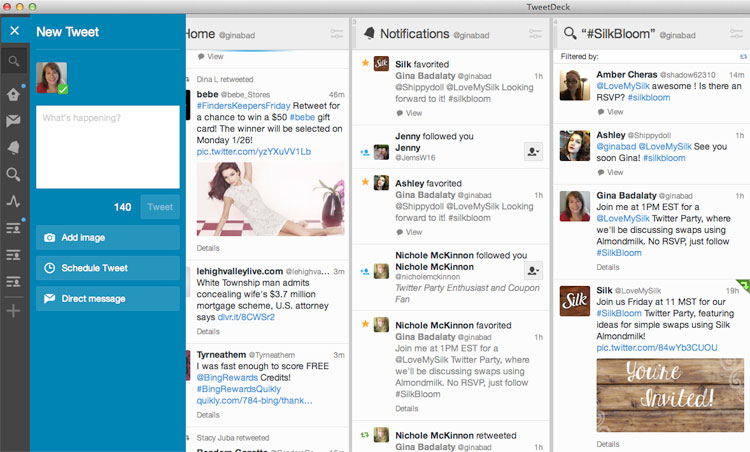This screenshot has width=750, height=452.
Task: Open #BingRewardsQuikly hashtag link
Action: (x=239, y=389)
